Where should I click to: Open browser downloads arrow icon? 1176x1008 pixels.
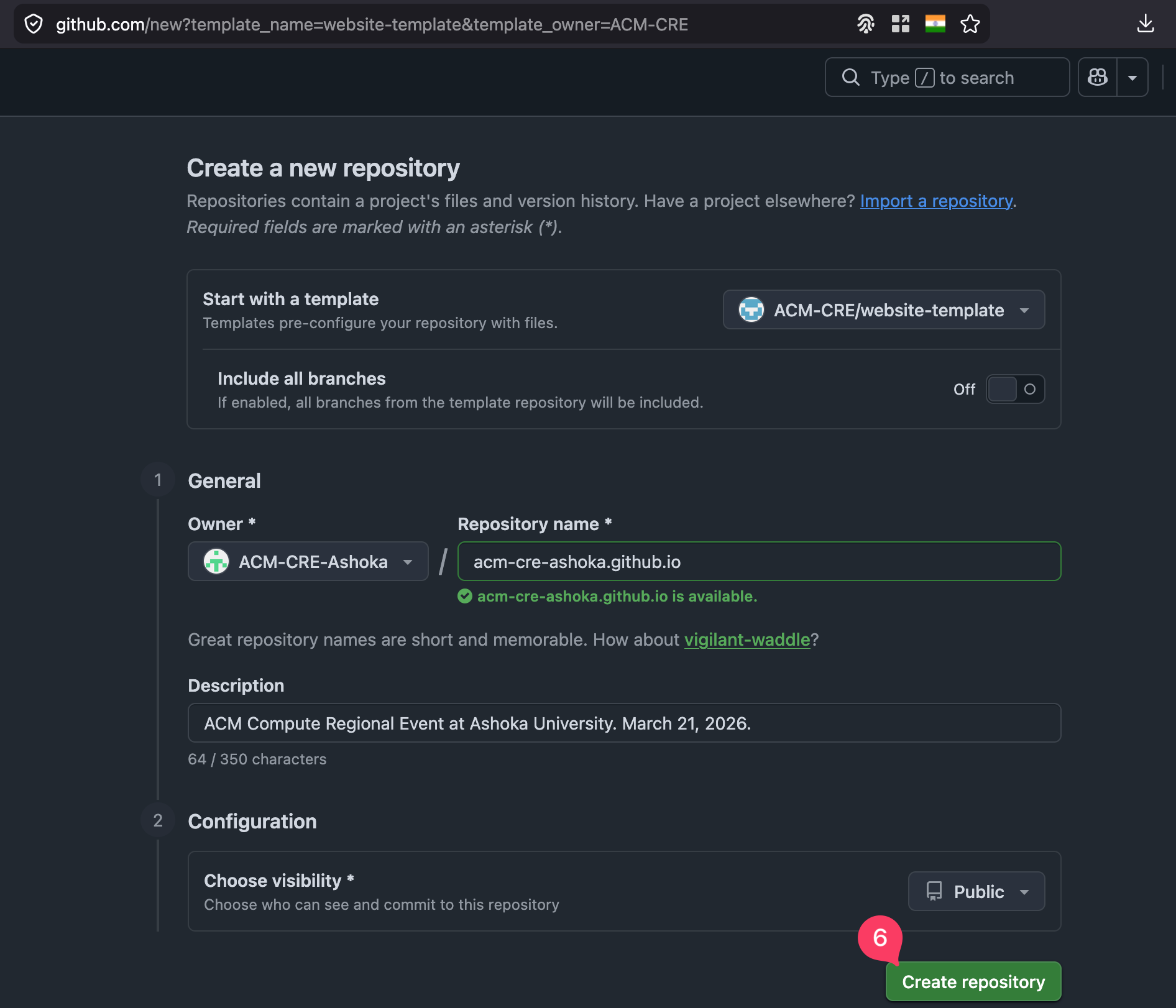tap(1146, 24)
